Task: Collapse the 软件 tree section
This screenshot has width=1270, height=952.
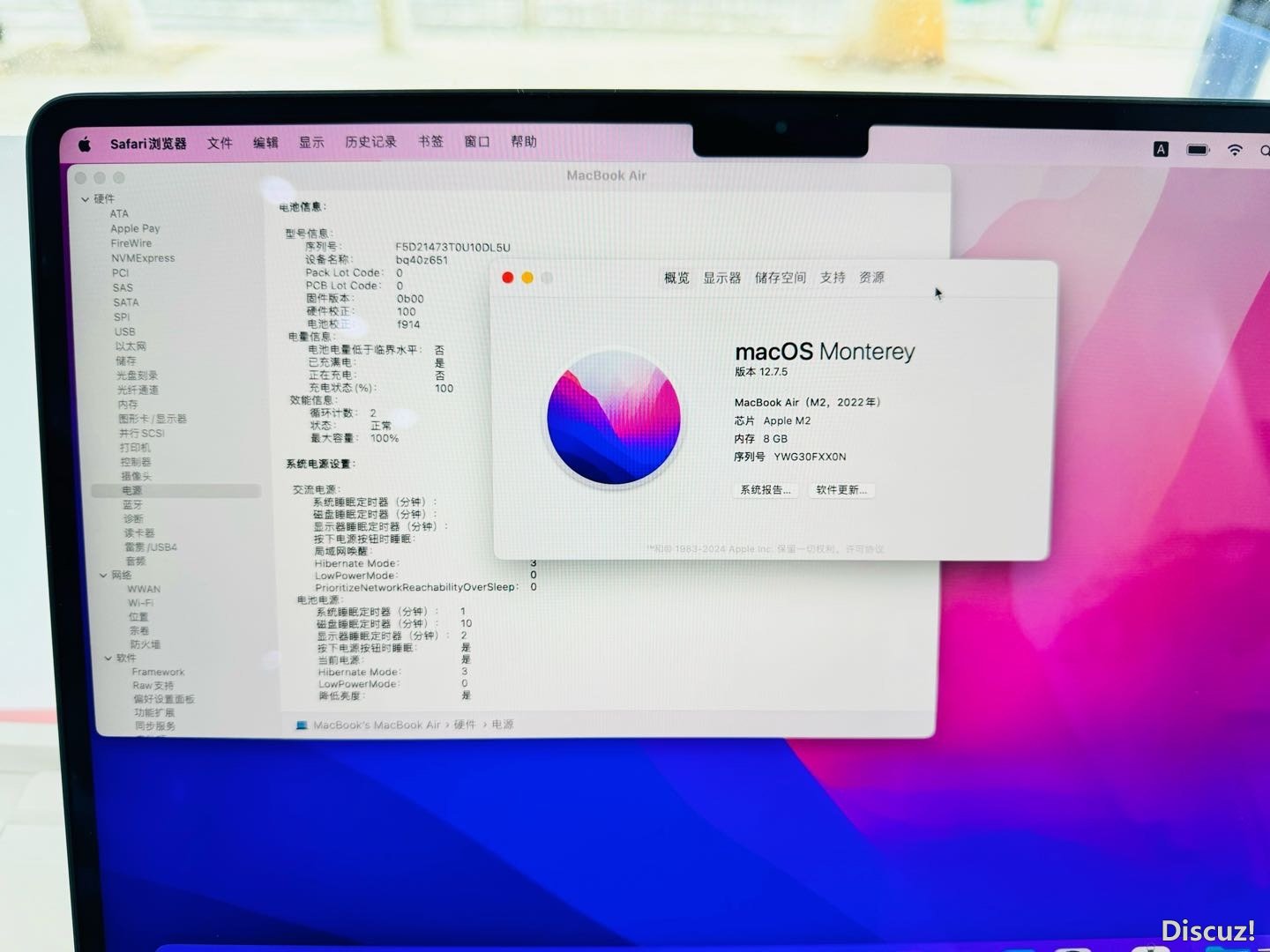Action: (x=108, y=658)
